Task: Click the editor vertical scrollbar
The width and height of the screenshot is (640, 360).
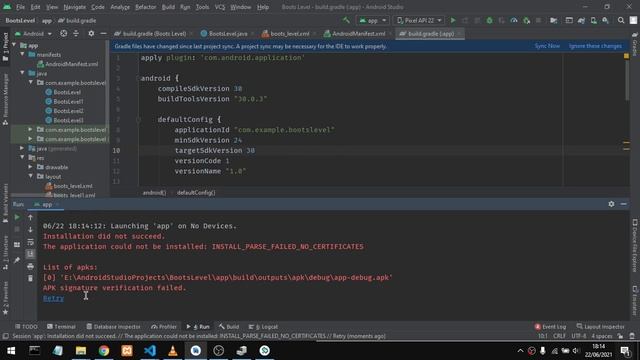Action: point(626,79)
